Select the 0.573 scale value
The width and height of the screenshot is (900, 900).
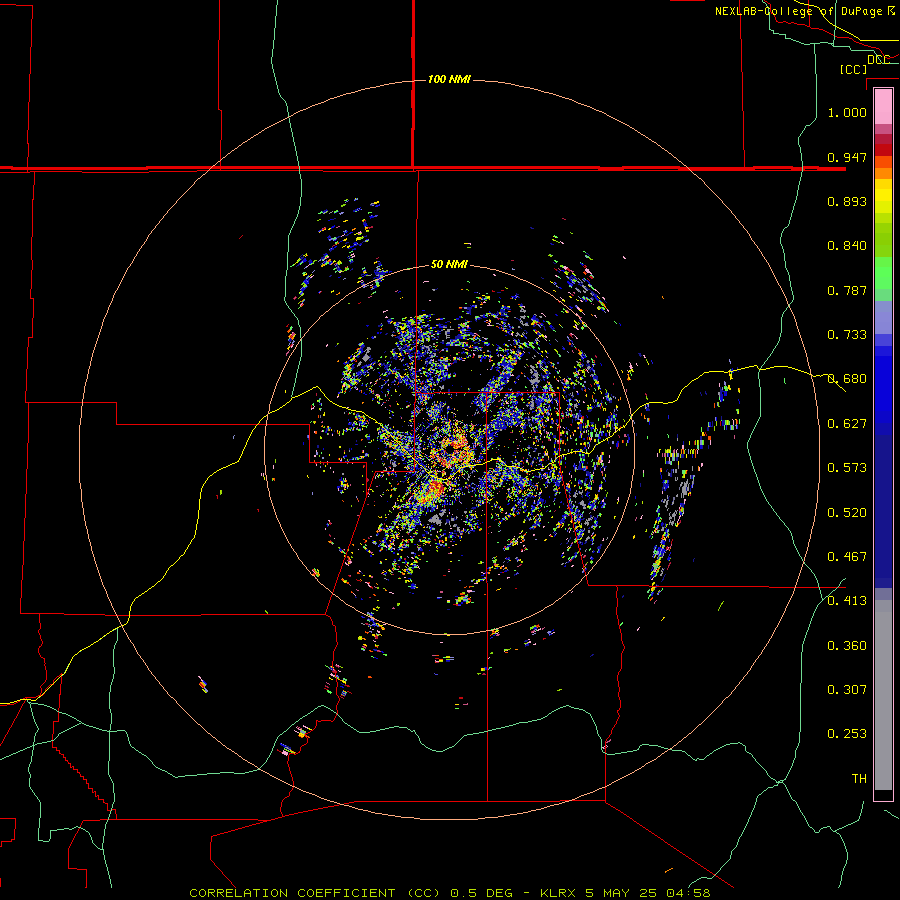point(847,468)
